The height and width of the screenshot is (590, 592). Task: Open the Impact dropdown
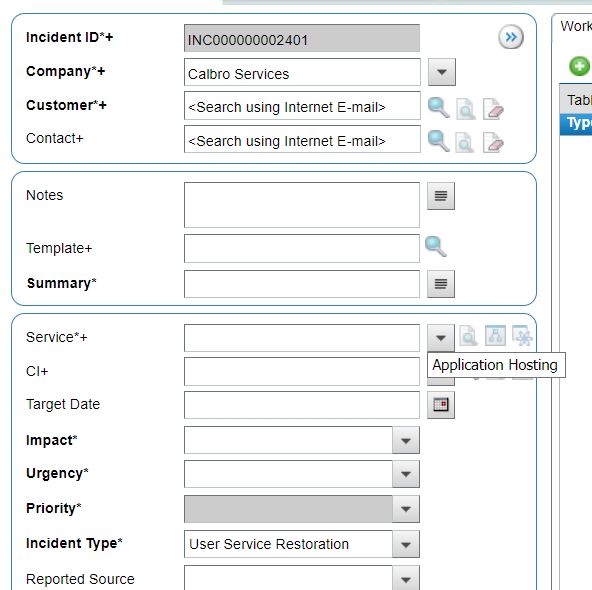click(406, 440)
